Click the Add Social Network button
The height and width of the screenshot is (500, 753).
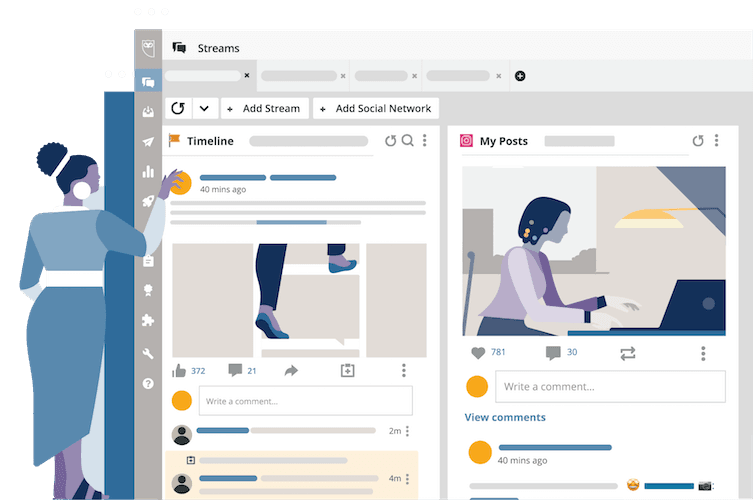point(376,108)
